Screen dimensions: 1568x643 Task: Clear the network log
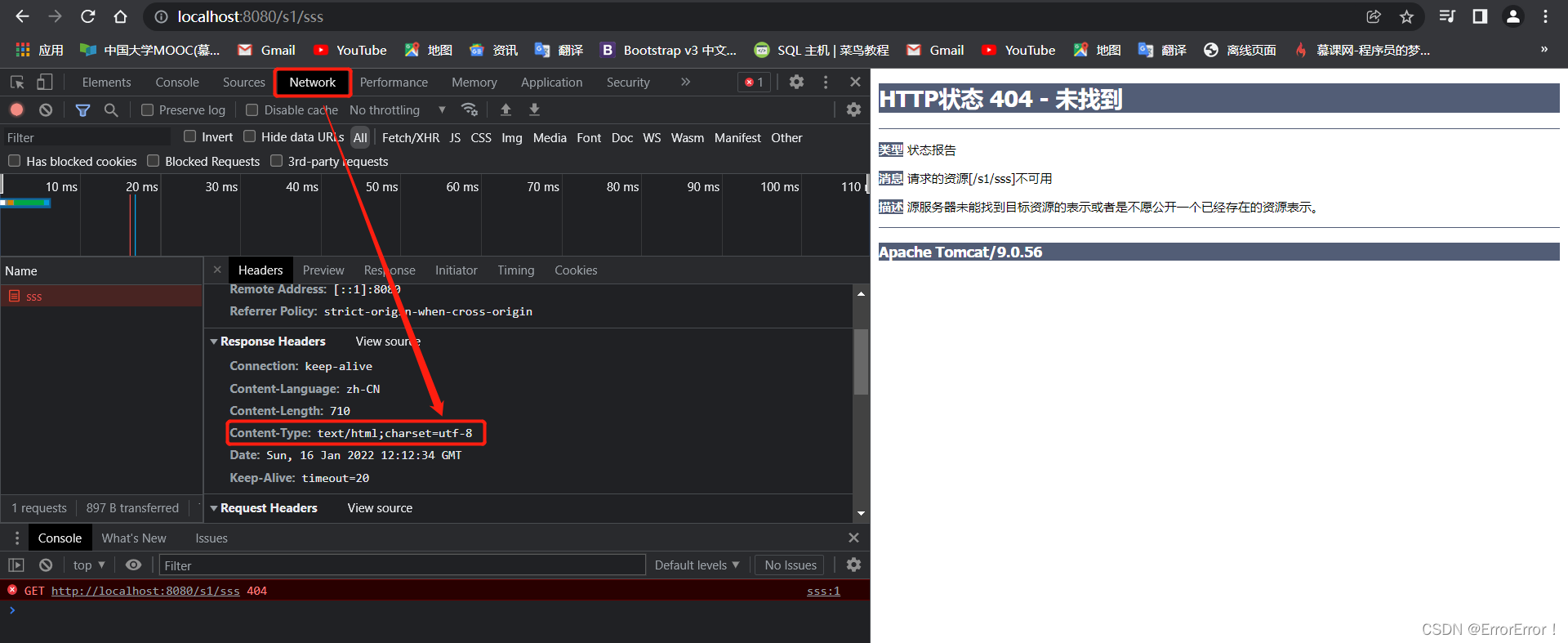coord(46,109)
